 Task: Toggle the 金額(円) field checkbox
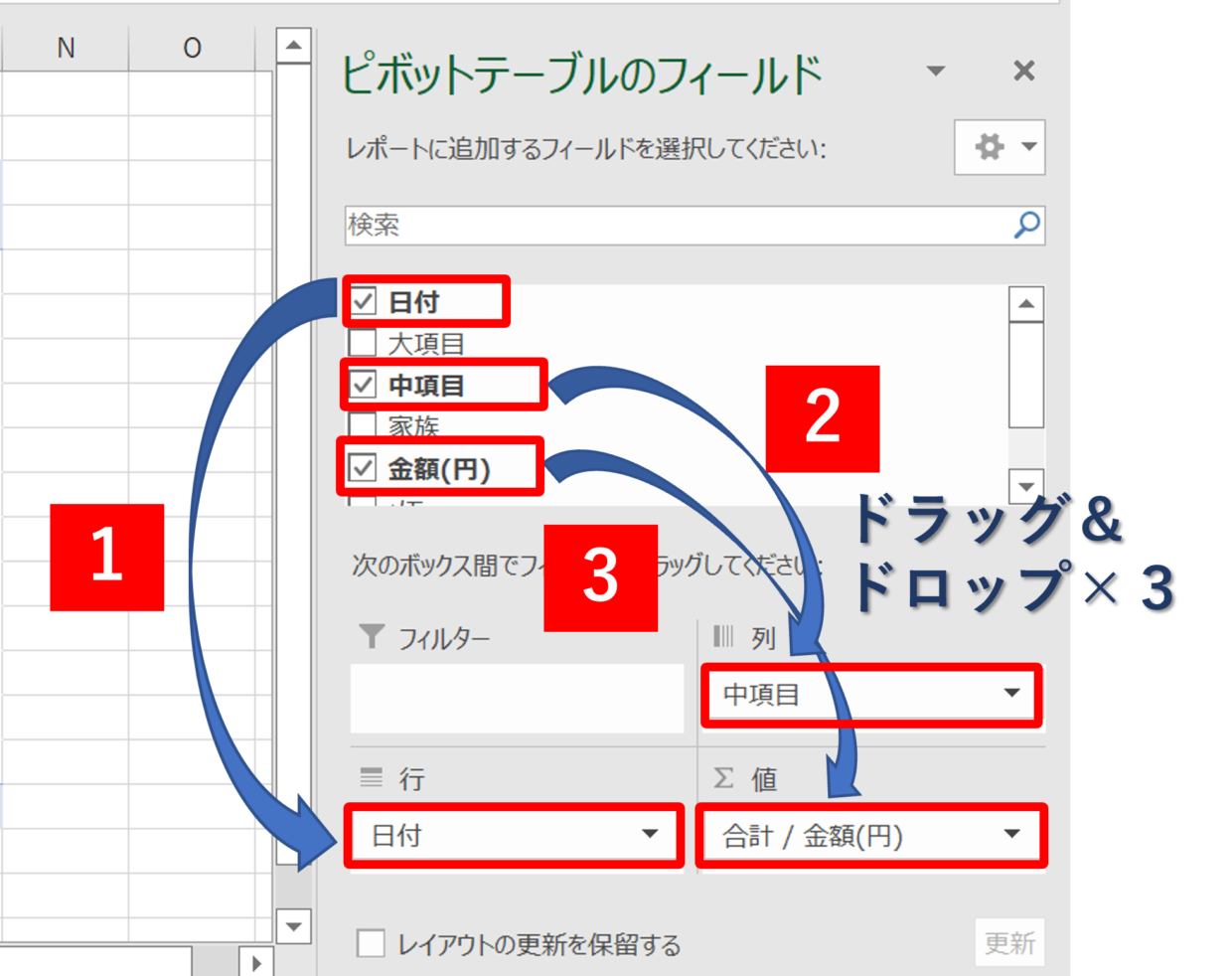[x=364, y=468]
